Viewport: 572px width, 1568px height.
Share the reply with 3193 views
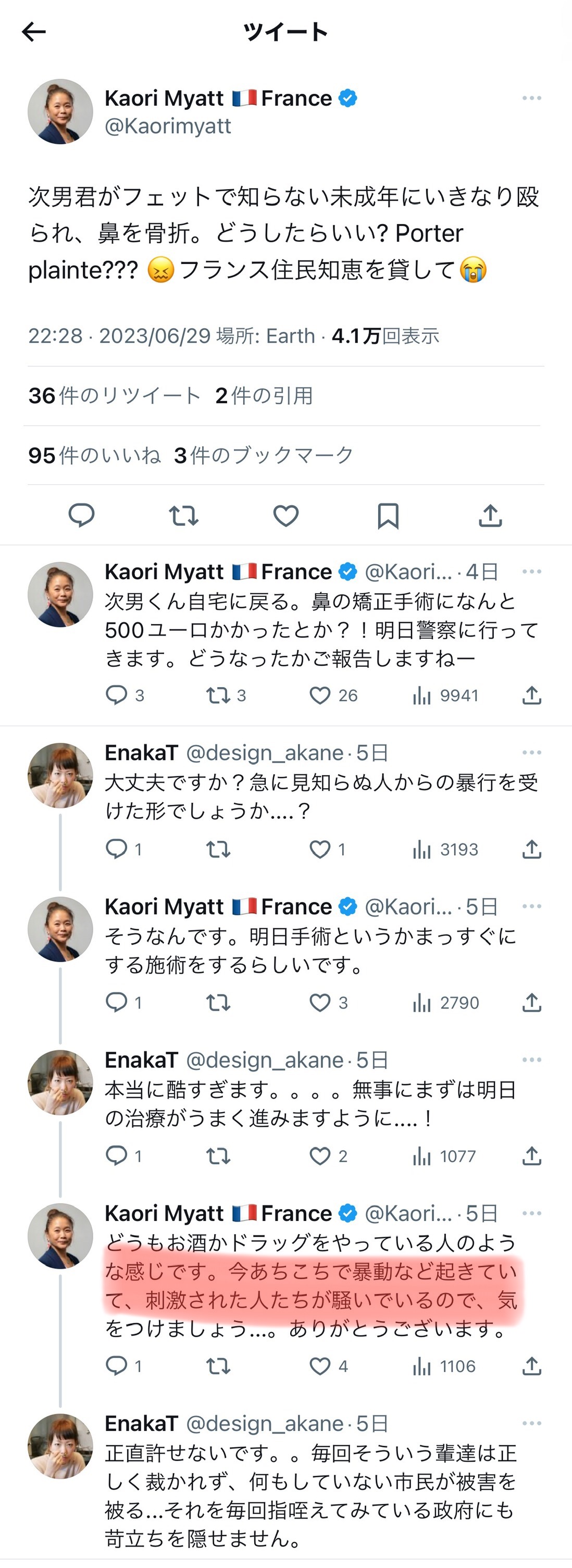tap(531, 849)
